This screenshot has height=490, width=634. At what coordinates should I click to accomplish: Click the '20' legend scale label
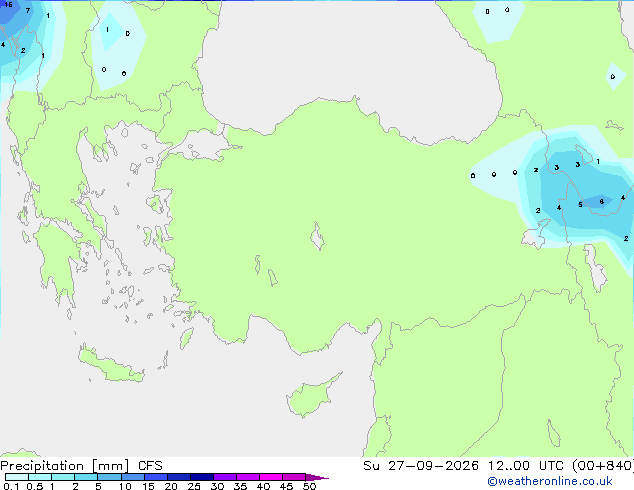[171, 486]
